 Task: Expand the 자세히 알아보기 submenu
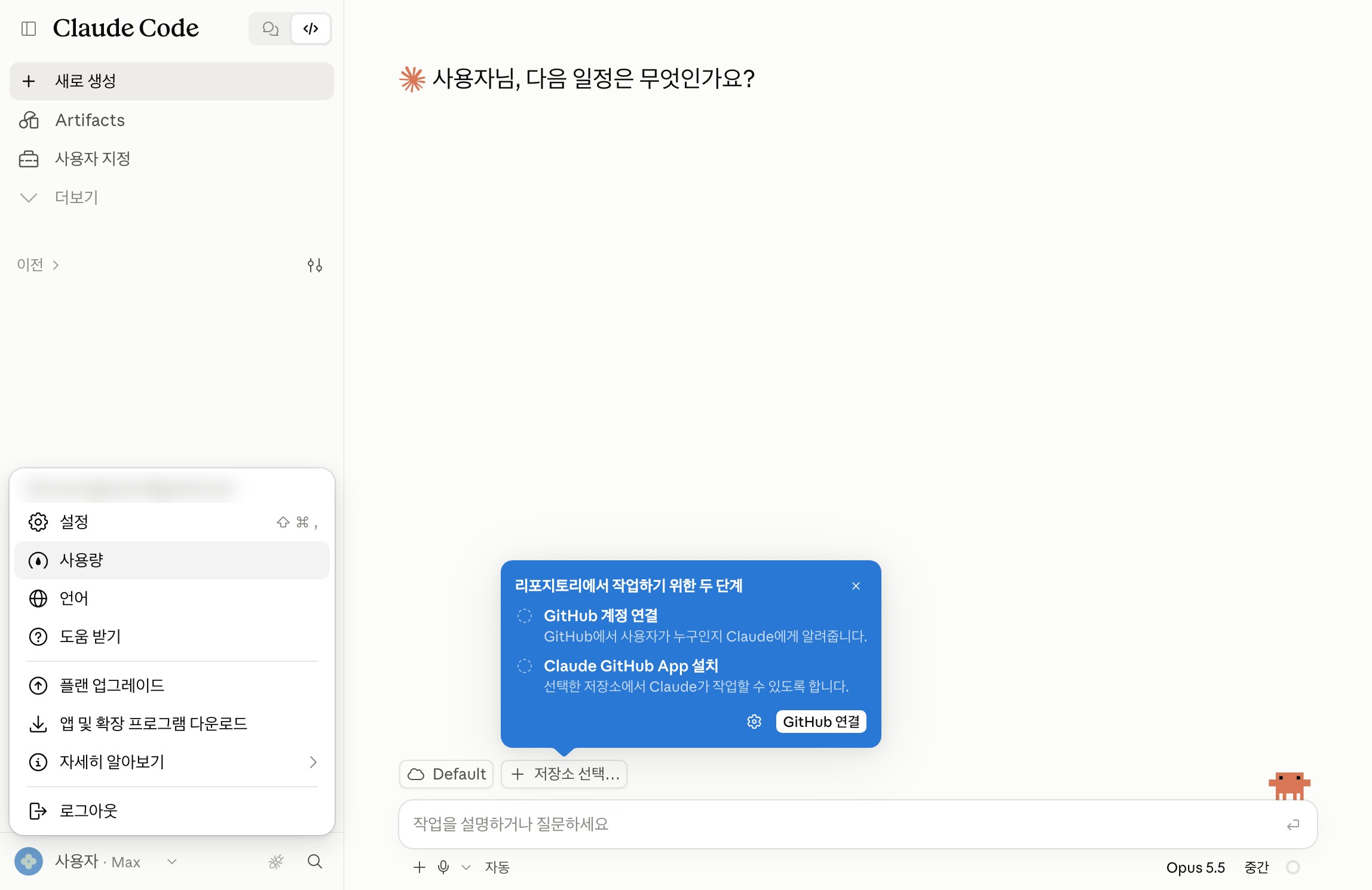[x=171, y=762]
